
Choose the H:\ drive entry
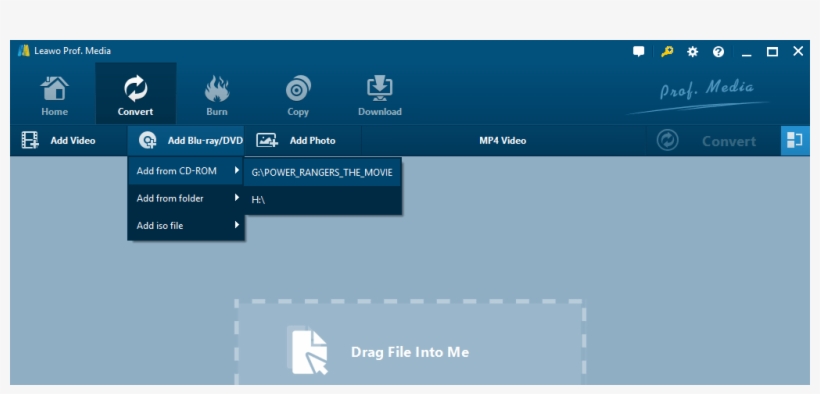pos(322,199)
